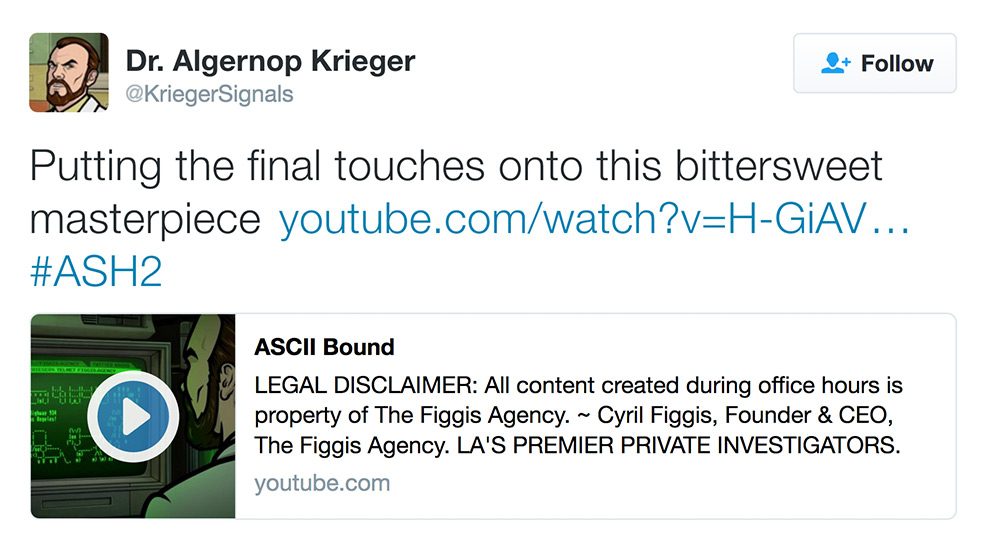
Task: Click the gray youtube.com domain label
Action: pyautogui.click(x=322, y=483)
